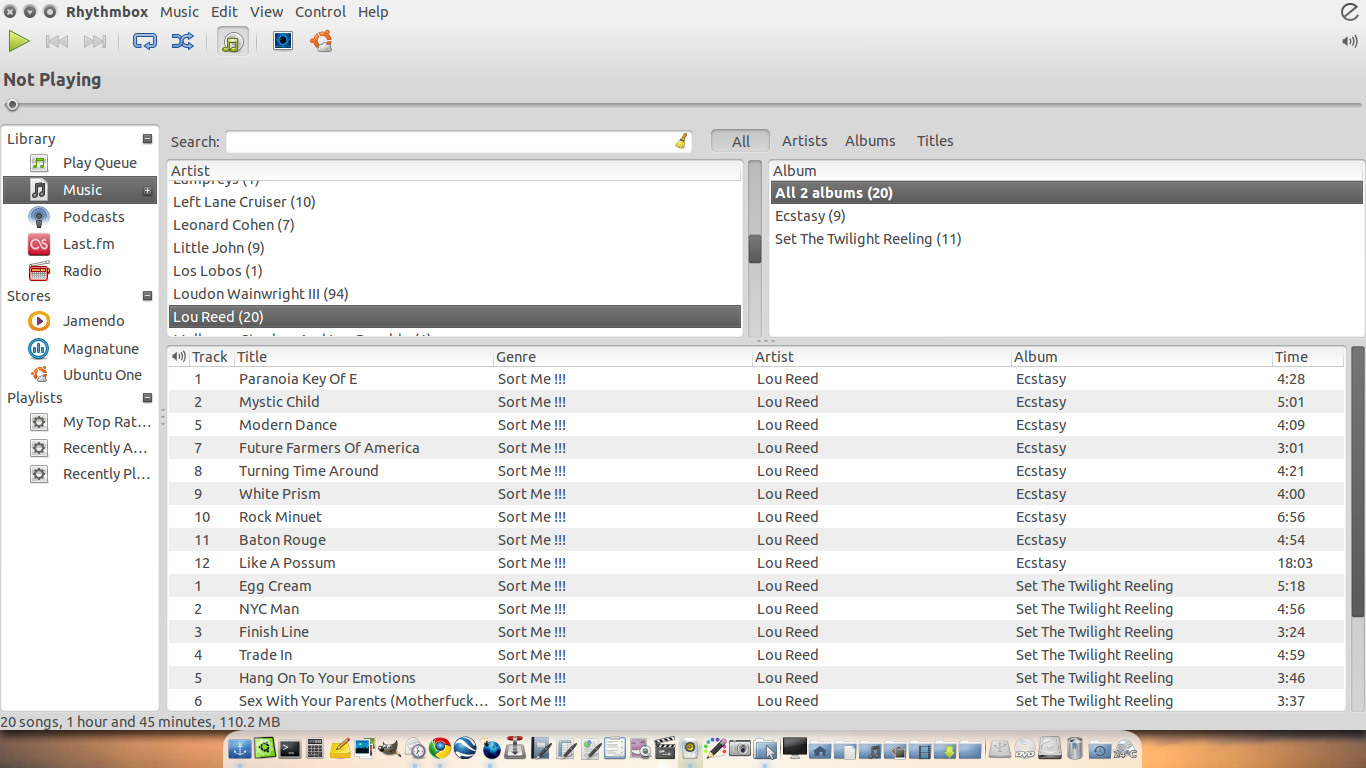Sort by the Album column header in track list
Image resolution: width=1366 pixels, height=768 pixels.
1141,357
